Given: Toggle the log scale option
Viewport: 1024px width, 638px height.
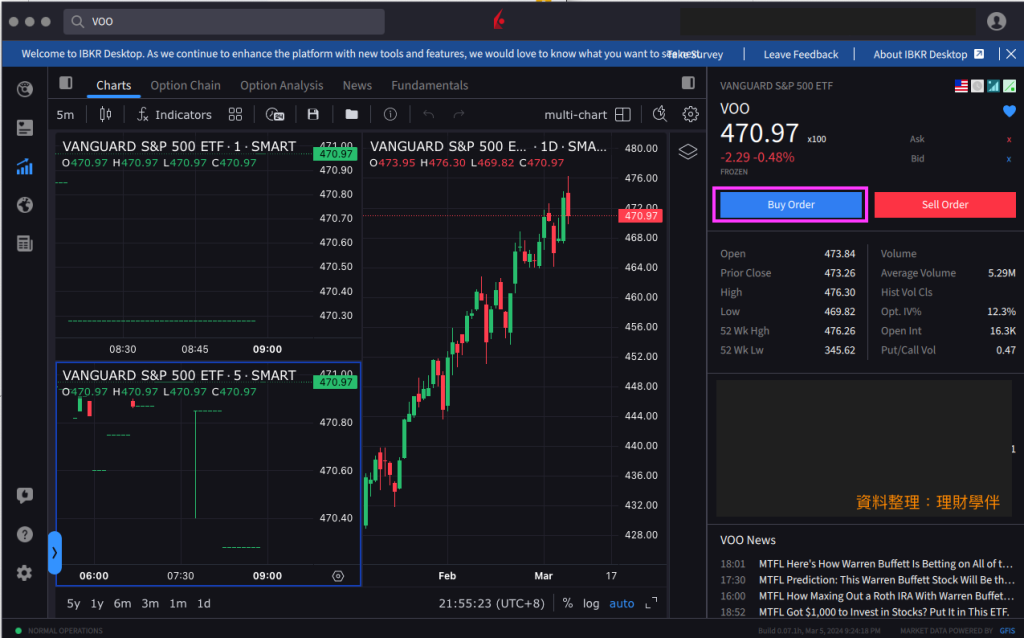Looking at the screenshot, I should pyautogui.click(x=591, y=603).
